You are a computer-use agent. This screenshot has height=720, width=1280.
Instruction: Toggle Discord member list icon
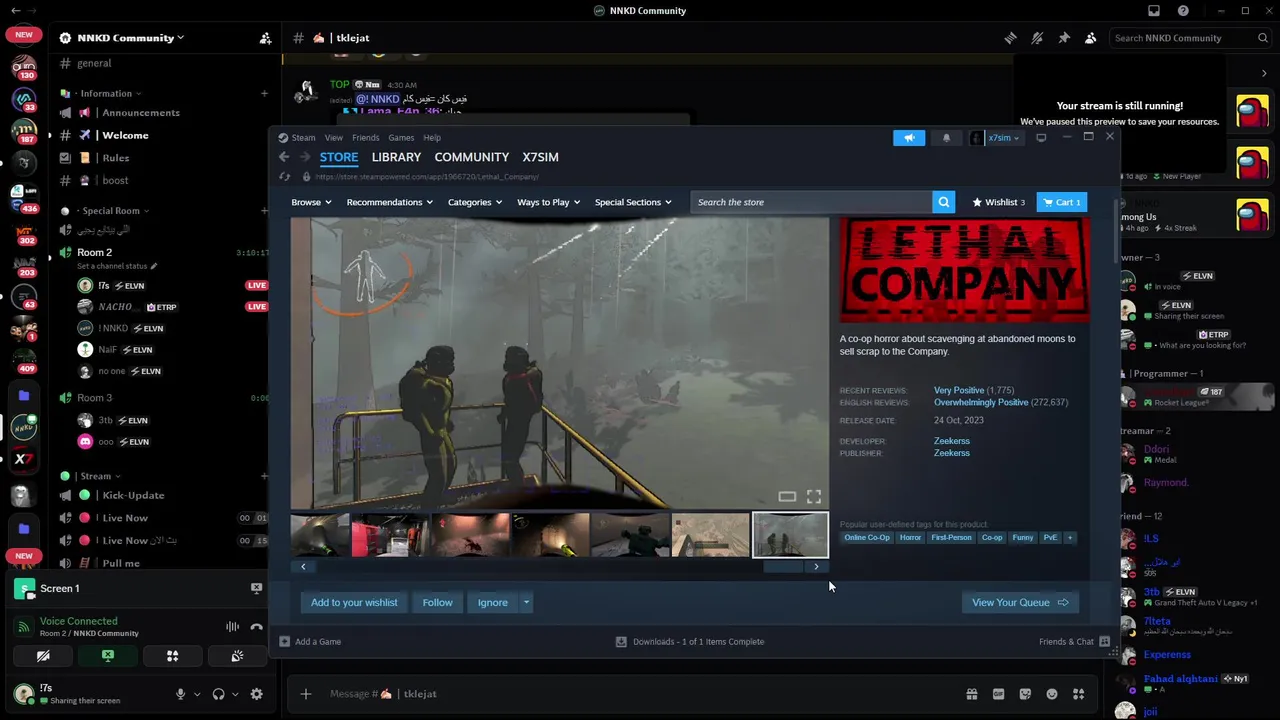click(1090, 38)
